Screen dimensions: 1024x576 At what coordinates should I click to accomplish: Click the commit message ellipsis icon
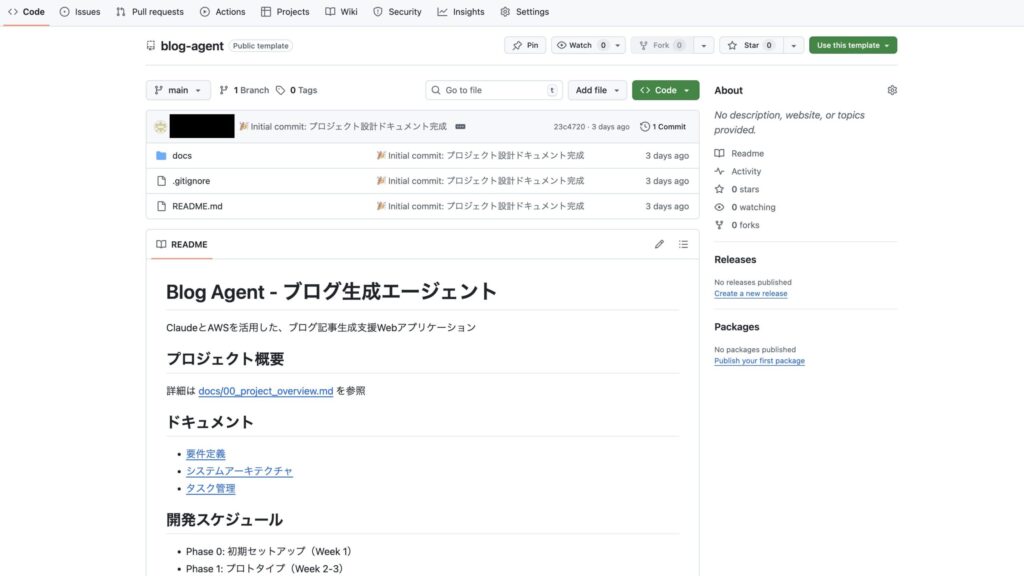tap(460, 127)
